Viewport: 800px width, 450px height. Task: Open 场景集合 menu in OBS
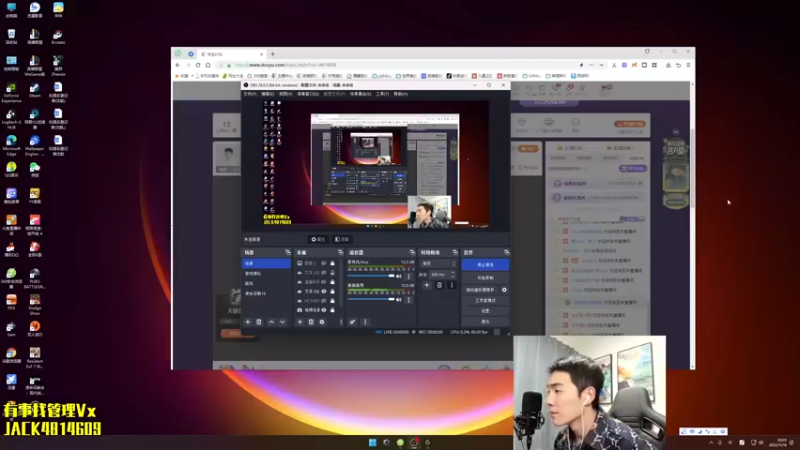click(360, 94)
